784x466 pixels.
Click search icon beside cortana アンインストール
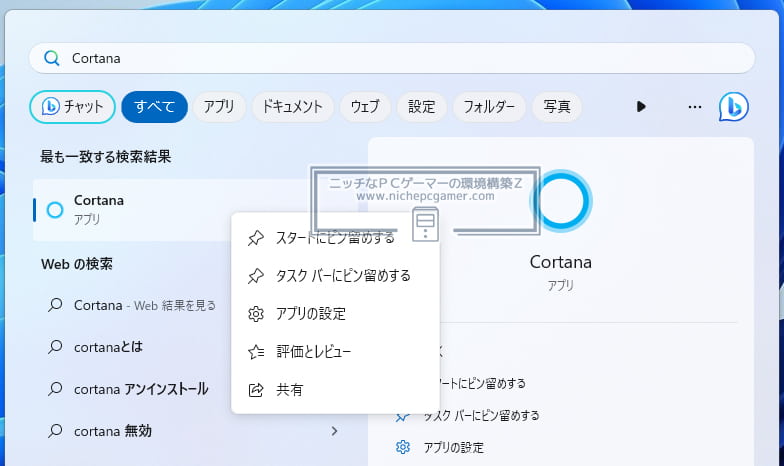coord(55,388)
